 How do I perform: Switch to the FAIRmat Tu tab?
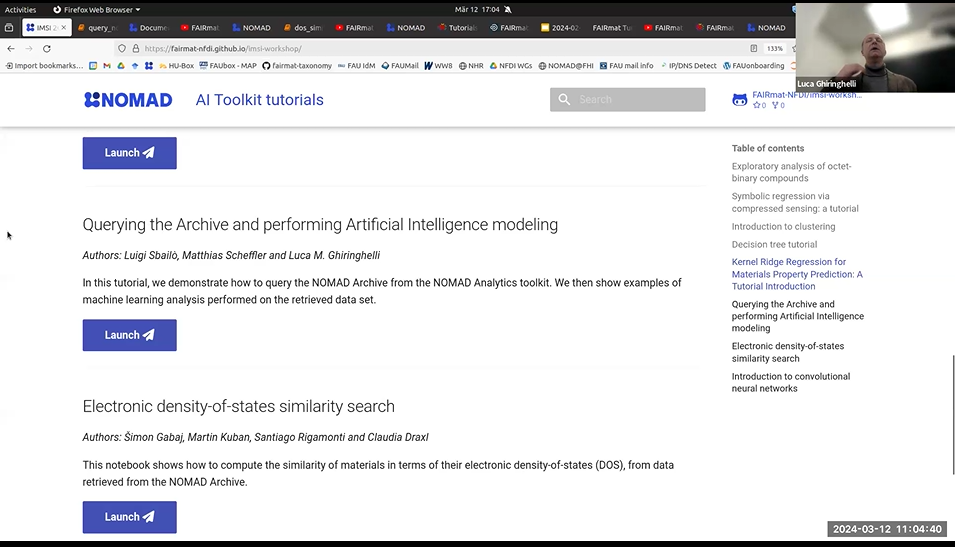coord(611,27)
